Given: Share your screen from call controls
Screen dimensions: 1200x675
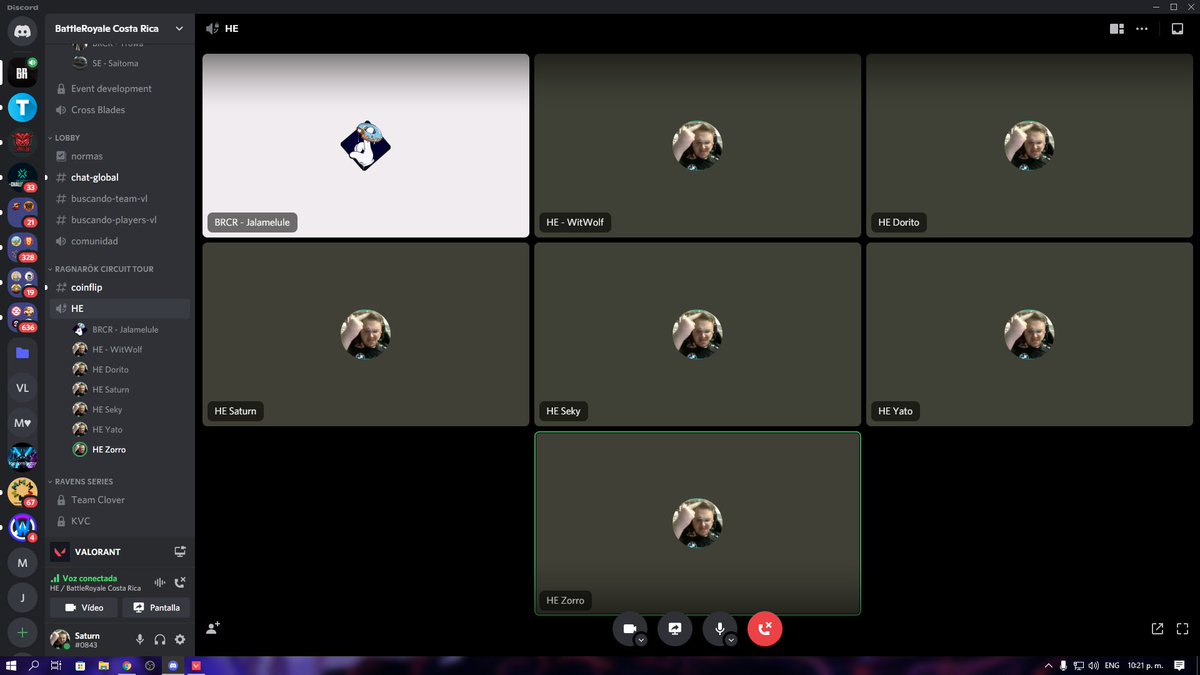Looking at the screenshot, I should 674,628.
